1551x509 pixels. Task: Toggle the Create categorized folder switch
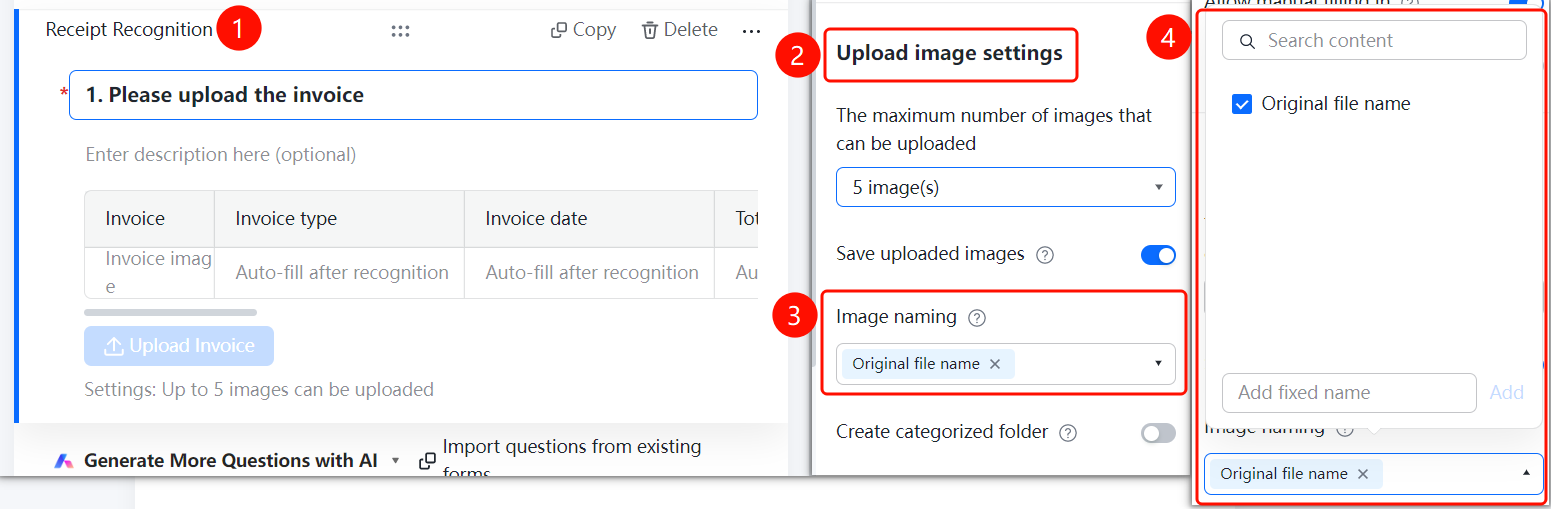[1158, 433]
